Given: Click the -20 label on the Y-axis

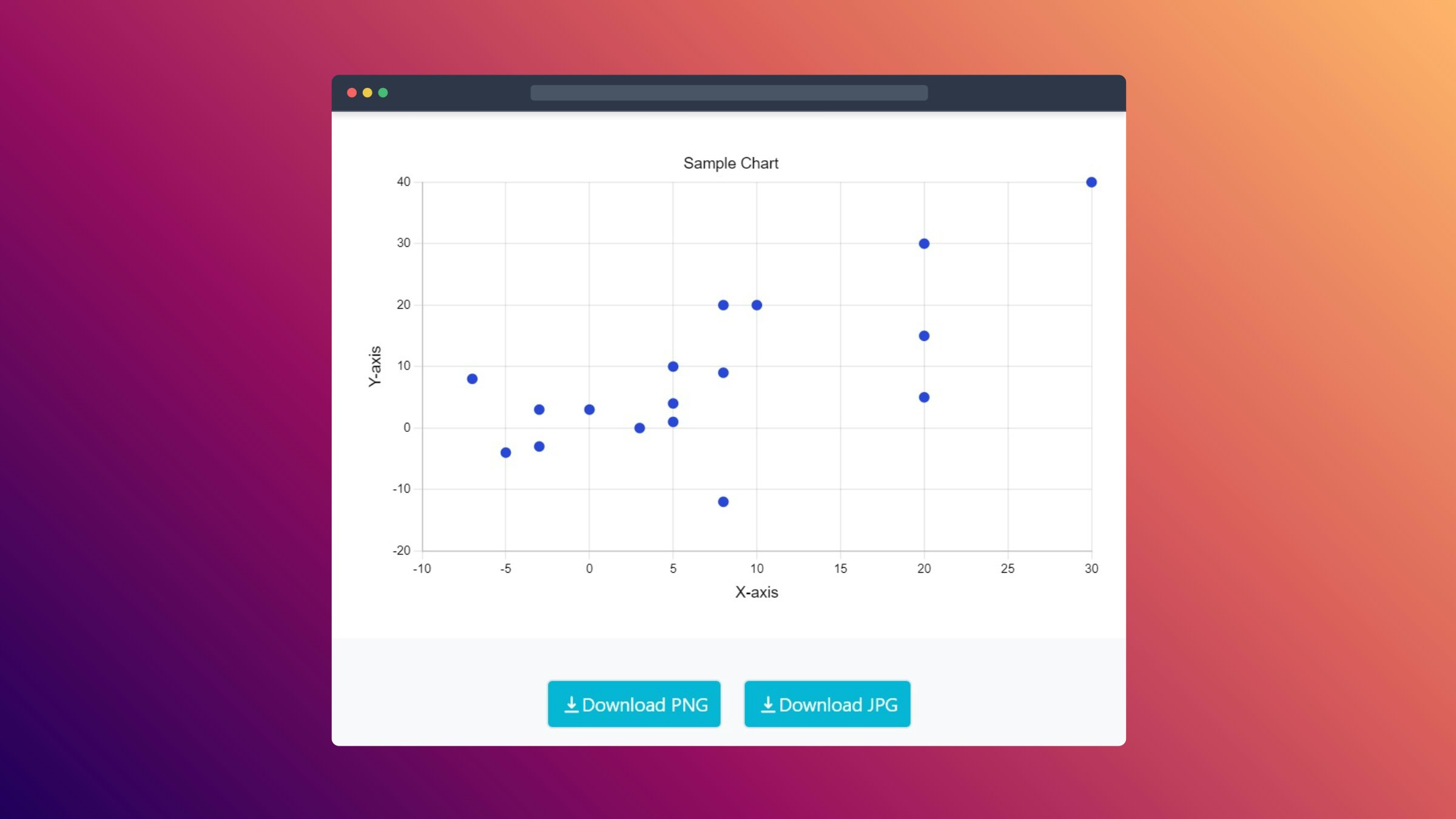Looking at the screenshot, I should point(401,550).
